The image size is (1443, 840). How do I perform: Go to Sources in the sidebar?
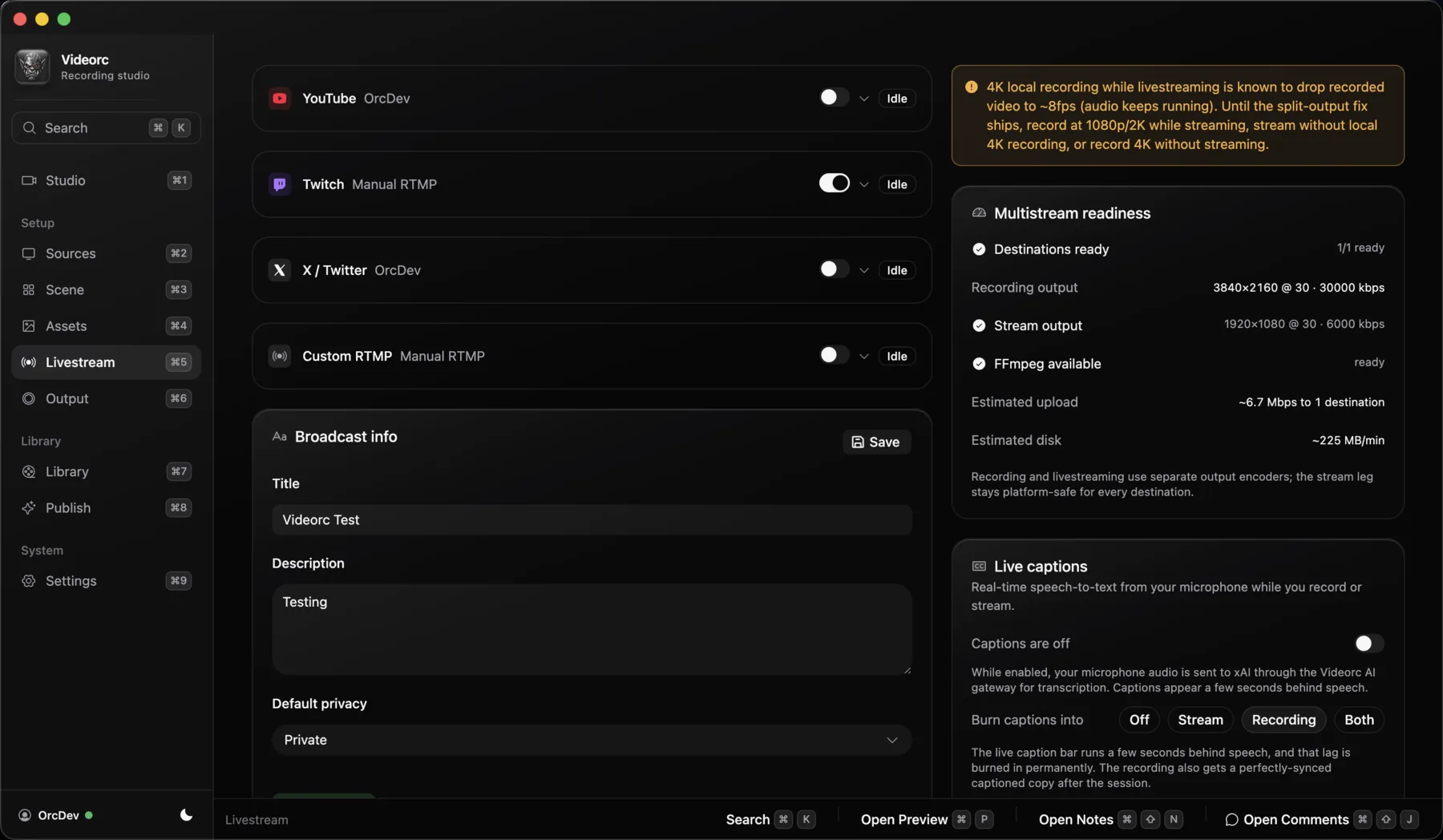pos(106,253)
